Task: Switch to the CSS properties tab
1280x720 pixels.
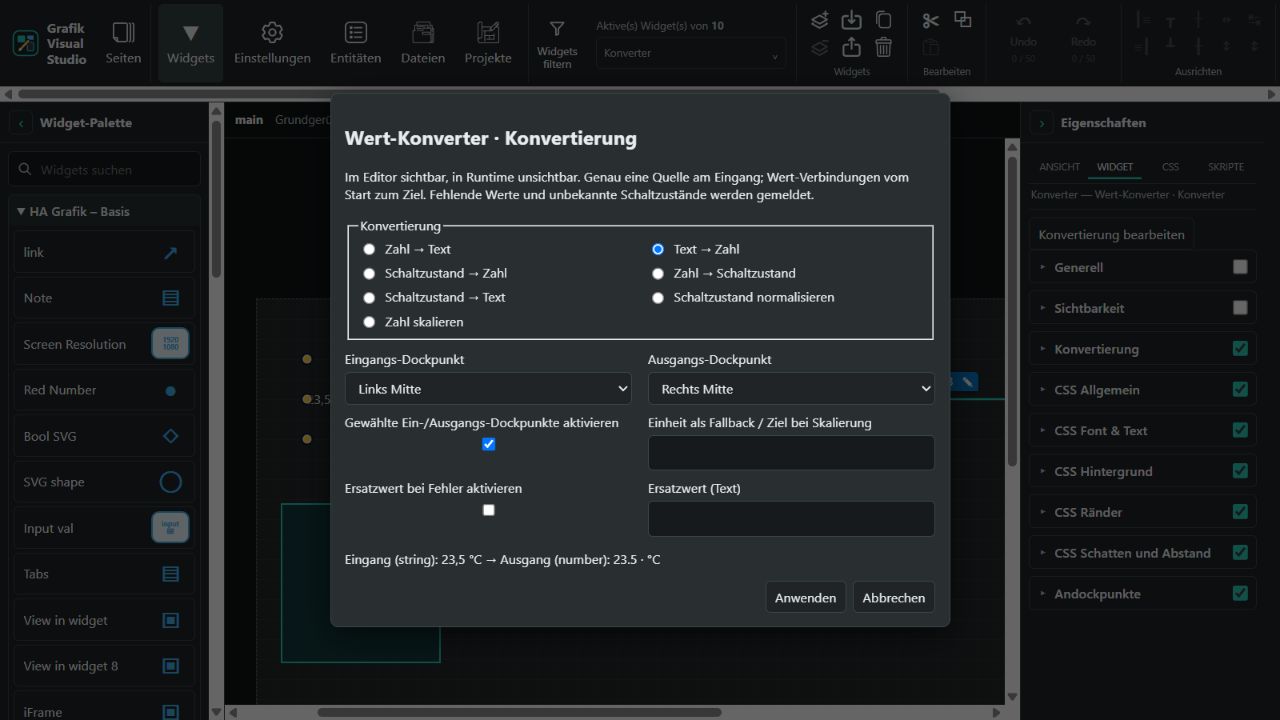Action: [x=1170, y=167]
